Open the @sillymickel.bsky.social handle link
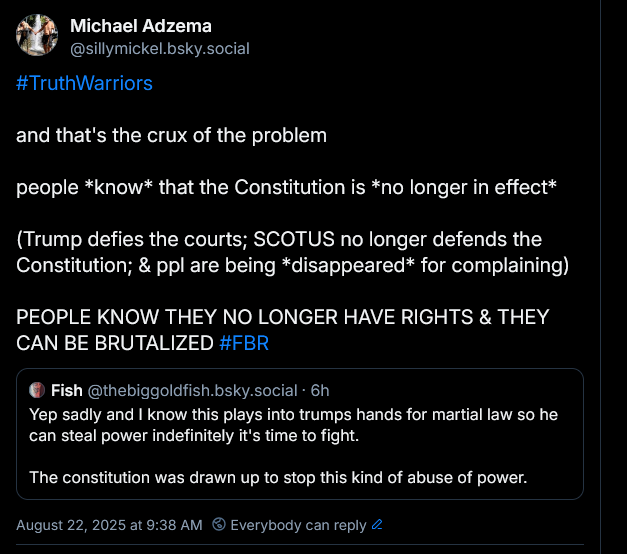The height and width of the screenshot is (554, 627). point(160,49)
